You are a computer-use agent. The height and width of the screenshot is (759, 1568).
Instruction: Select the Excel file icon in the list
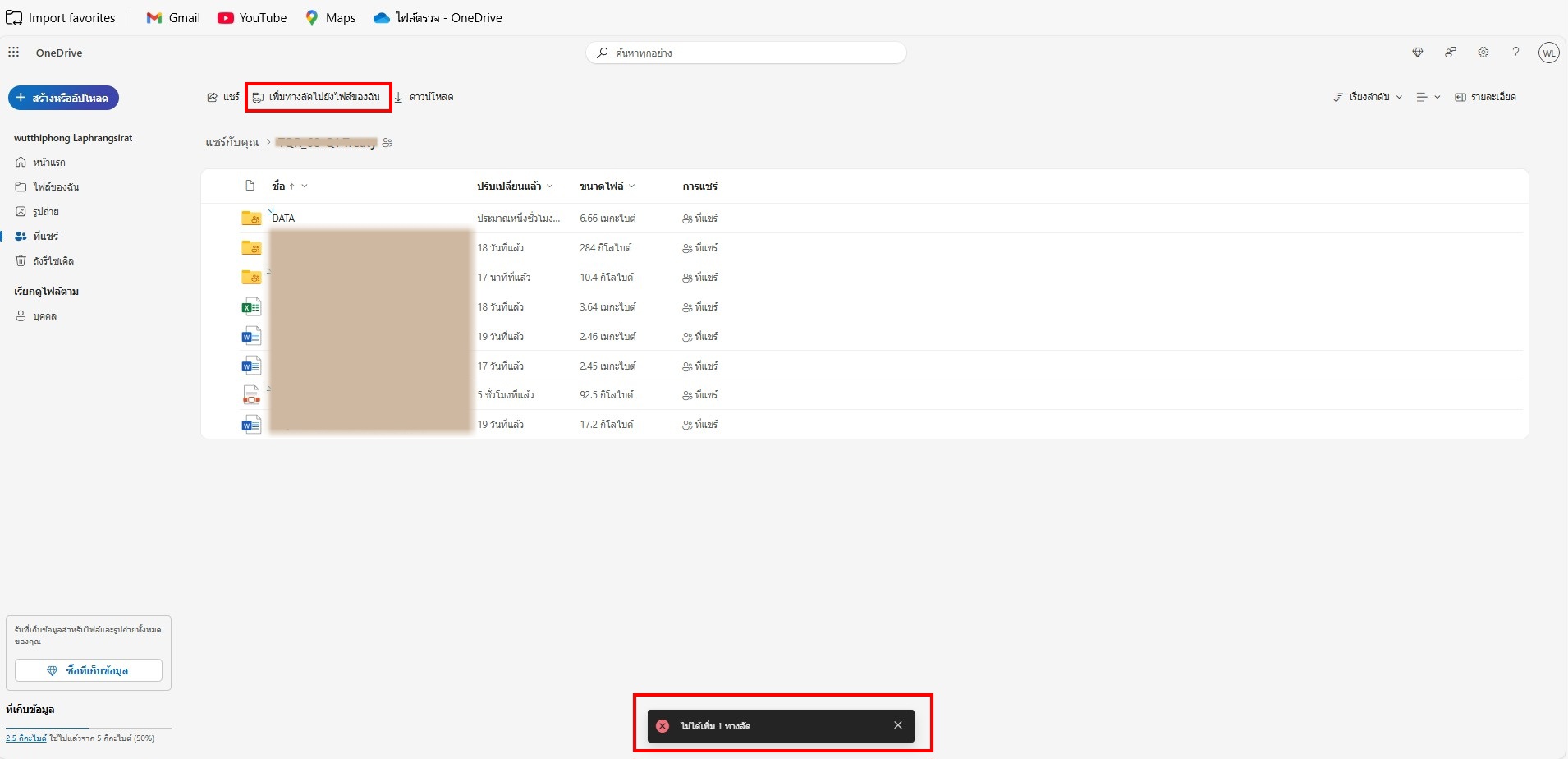251,306
